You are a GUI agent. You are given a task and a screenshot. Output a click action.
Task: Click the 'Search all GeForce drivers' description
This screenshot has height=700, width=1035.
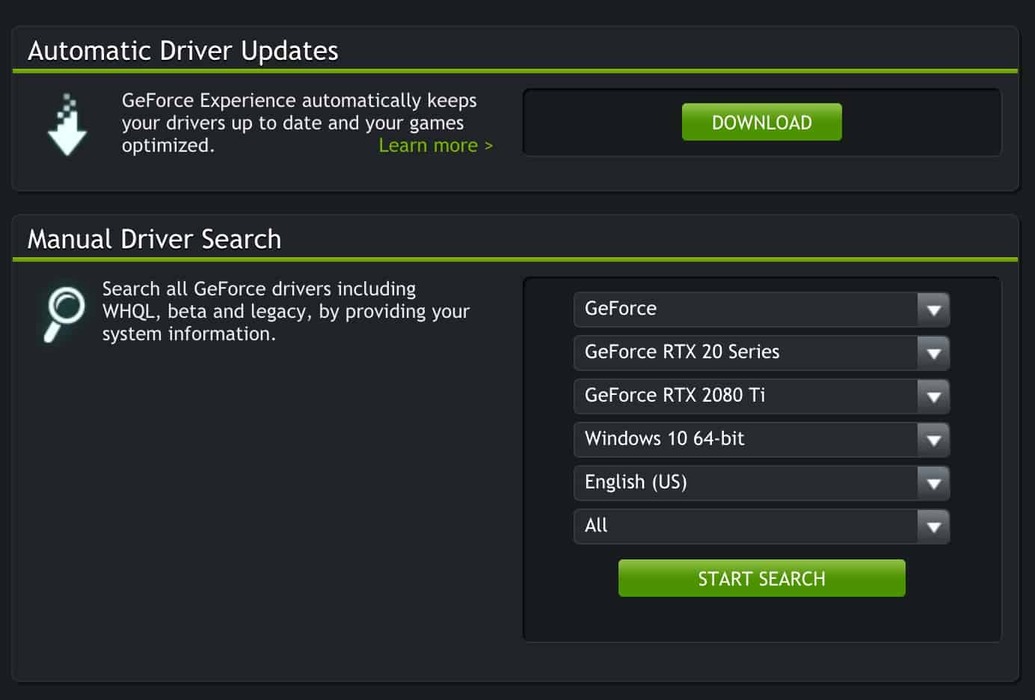pos(286,311)
